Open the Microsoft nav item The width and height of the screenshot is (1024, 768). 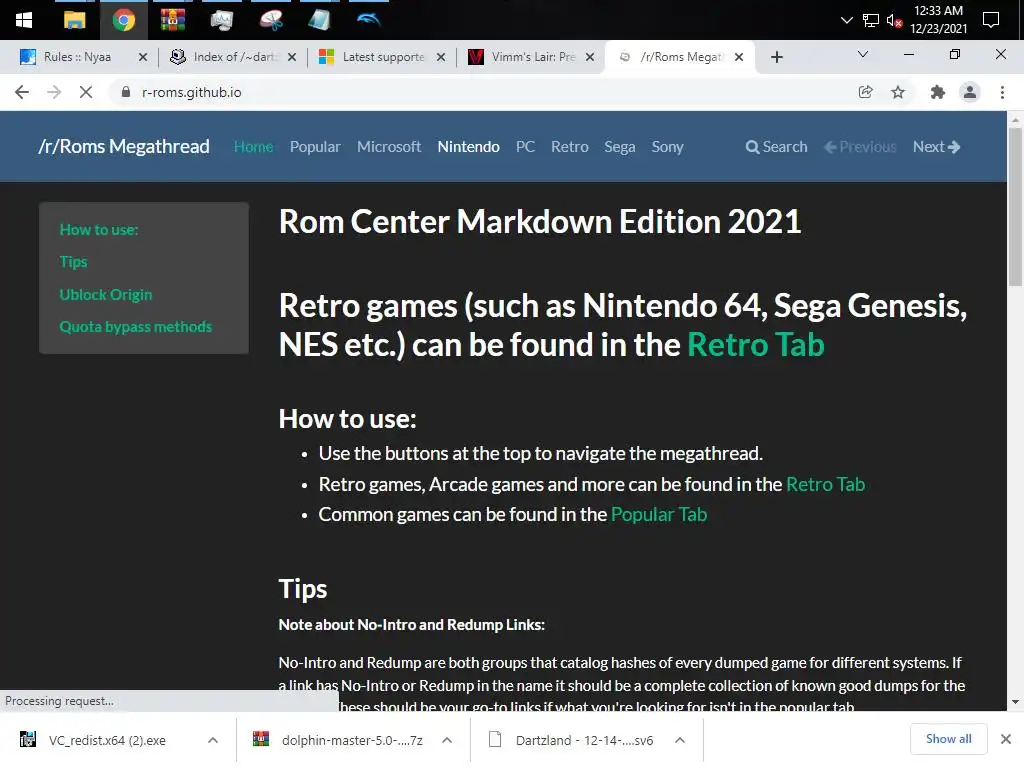tap(389, 147)
